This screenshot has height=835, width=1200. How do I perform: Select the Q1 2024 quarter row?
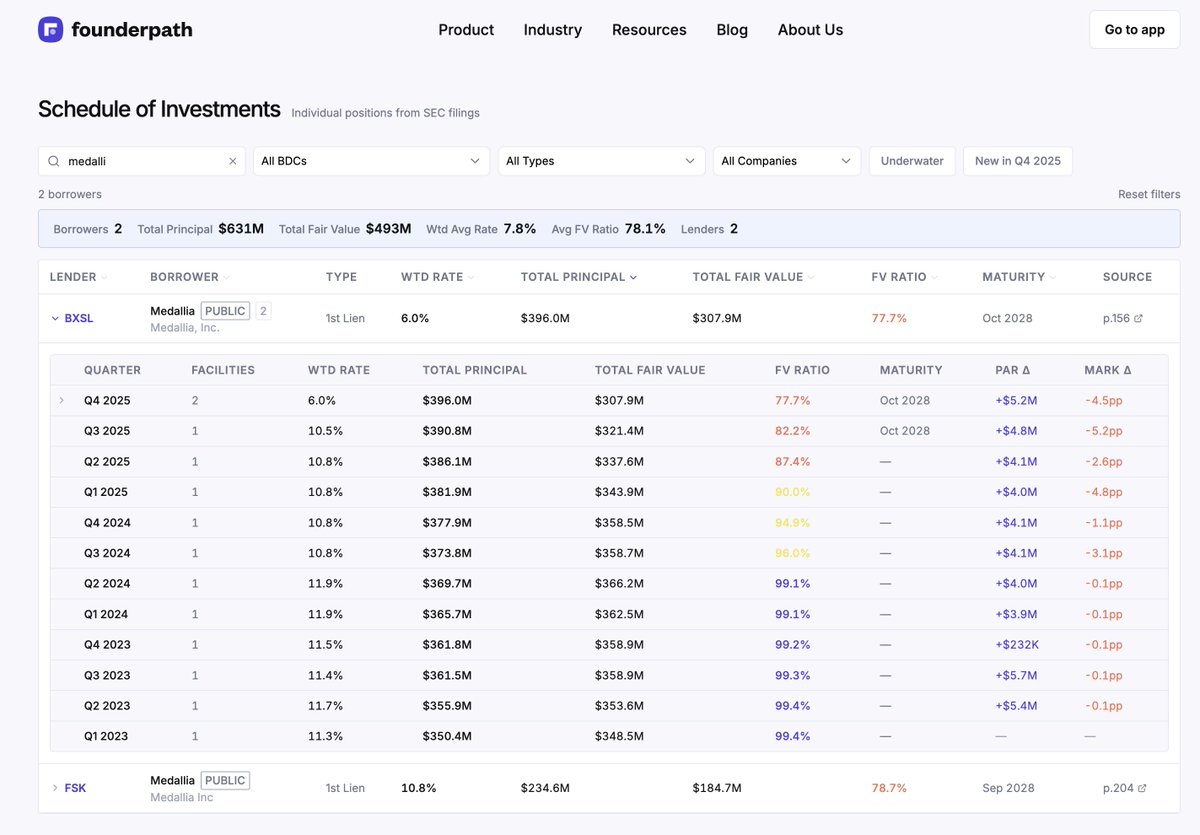point(609,614)
